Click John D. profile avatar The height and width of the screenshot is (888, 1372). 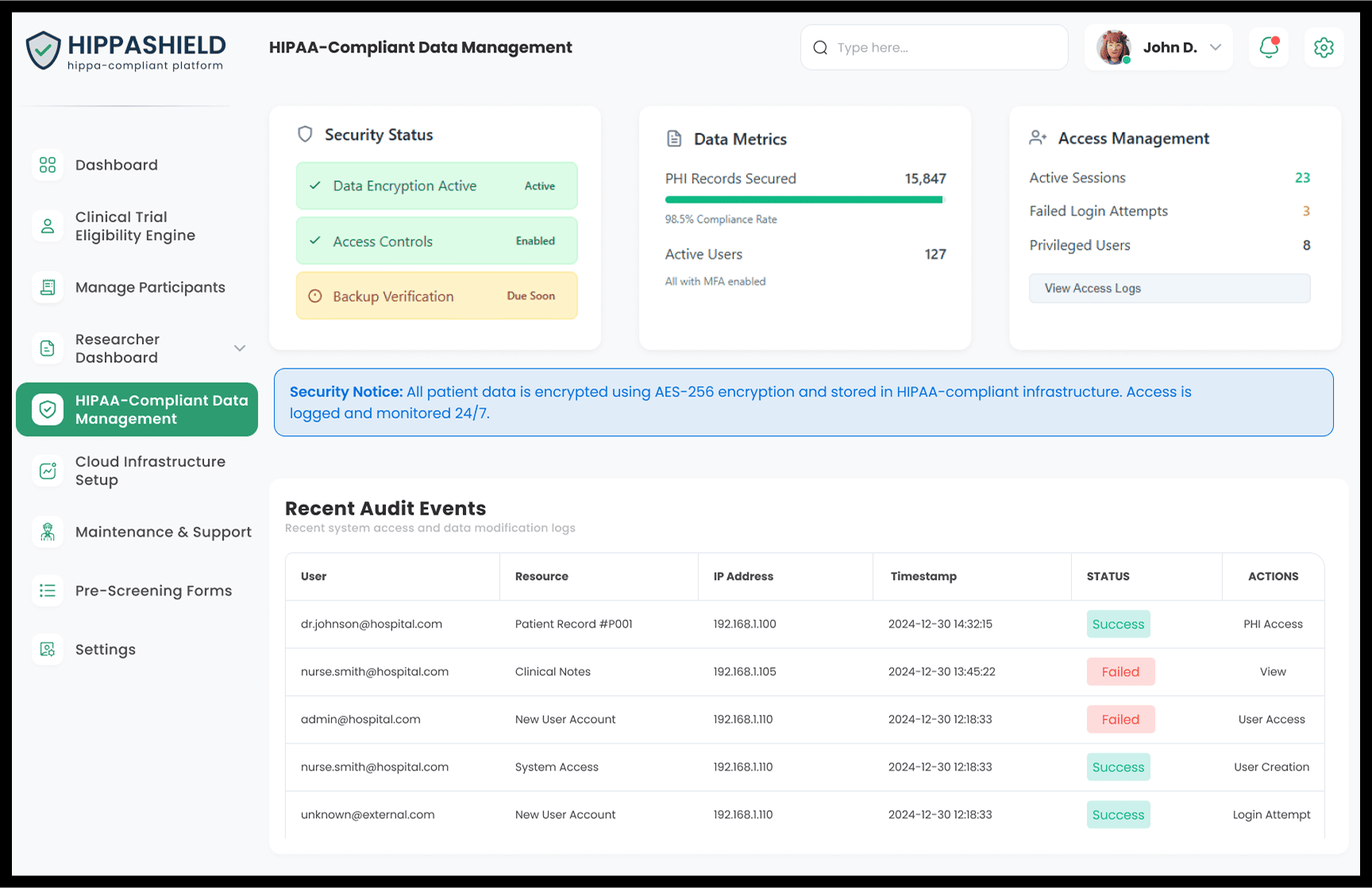[1113, 48]
